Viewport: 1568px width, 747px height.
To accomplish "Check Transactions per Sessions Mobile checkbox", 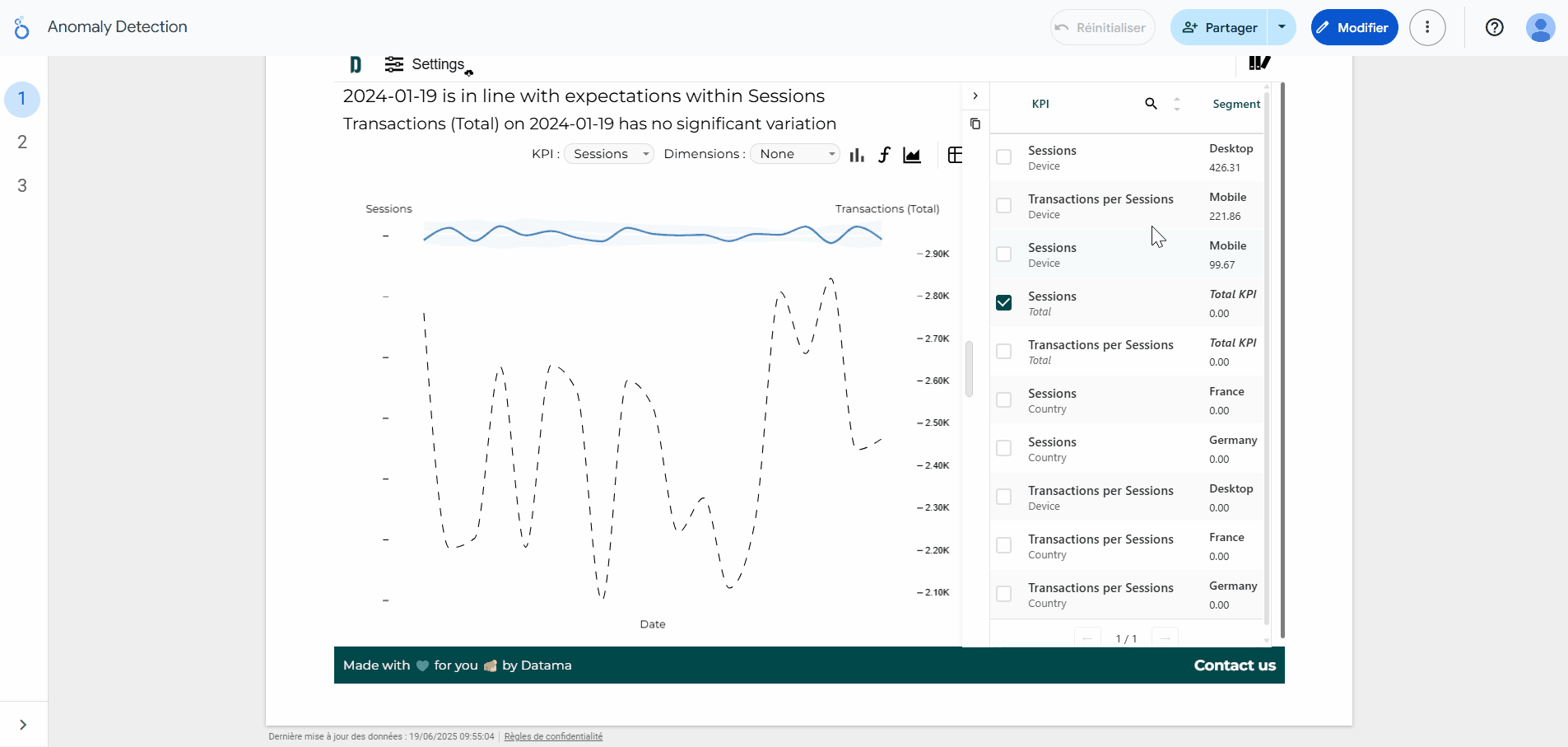I will click(x=1004, y=206).
